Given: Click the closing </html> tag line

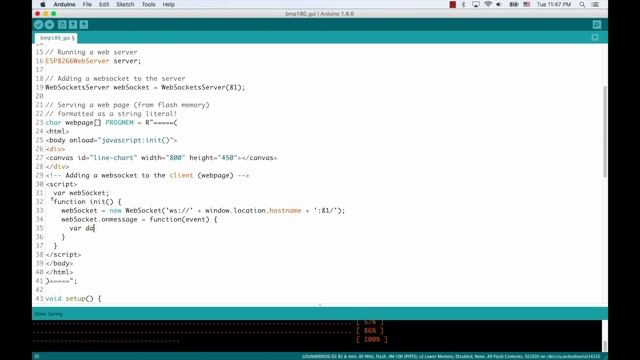Looking at the screenshot, I should point(59,272).
